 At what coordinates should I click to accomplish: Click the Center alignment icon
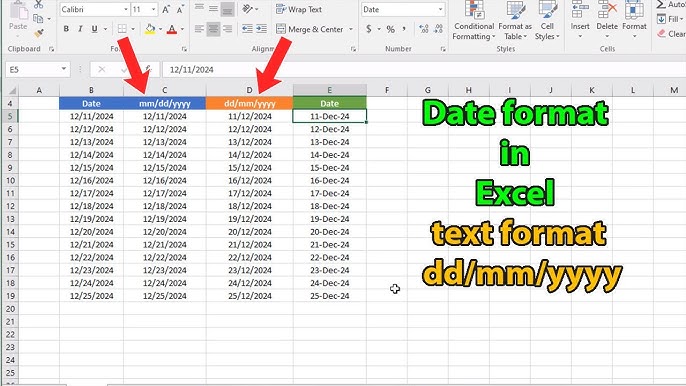click(x=213, y=29)
